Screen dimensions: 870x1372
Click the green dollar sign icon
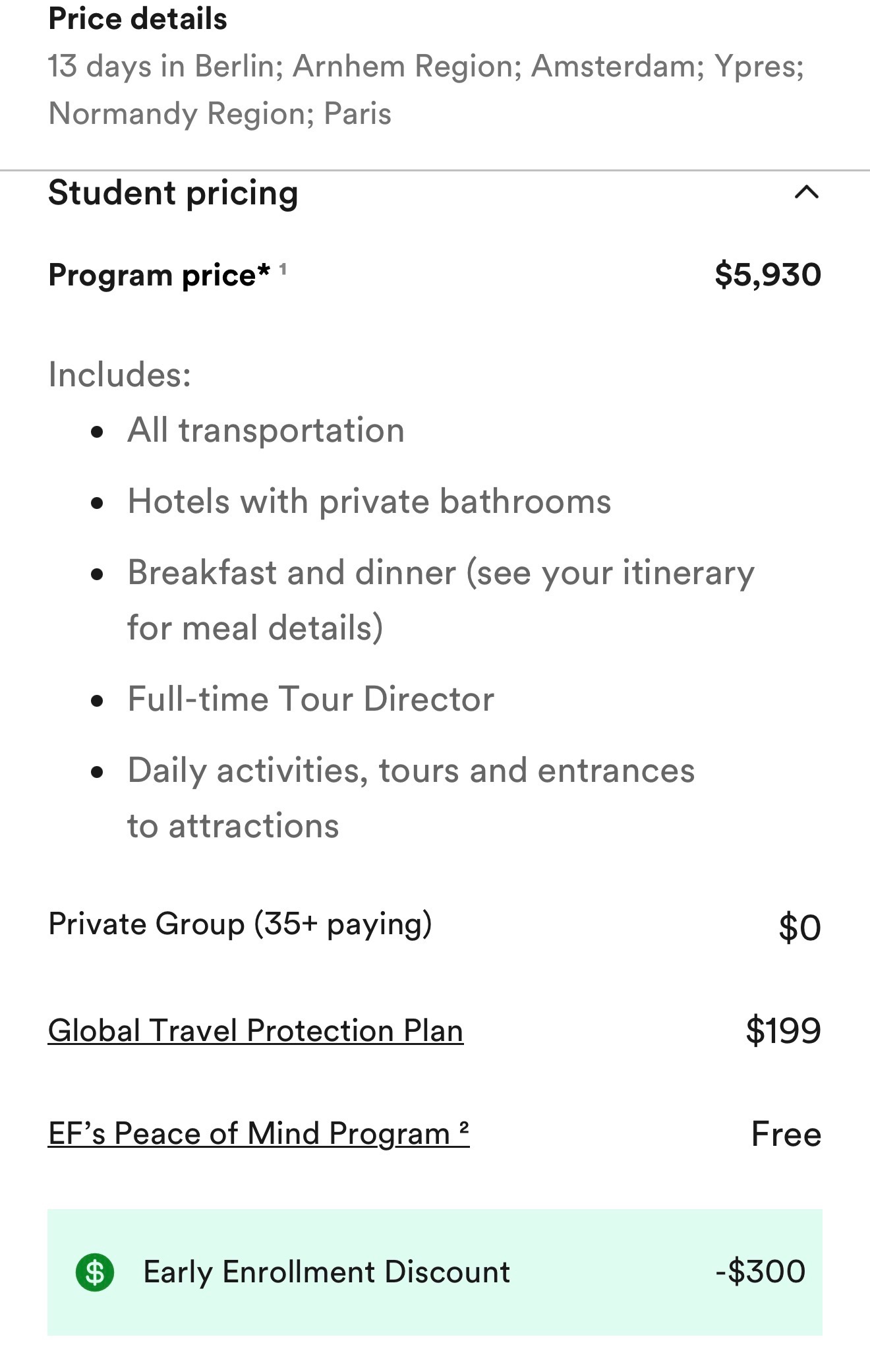(95, 1272)
